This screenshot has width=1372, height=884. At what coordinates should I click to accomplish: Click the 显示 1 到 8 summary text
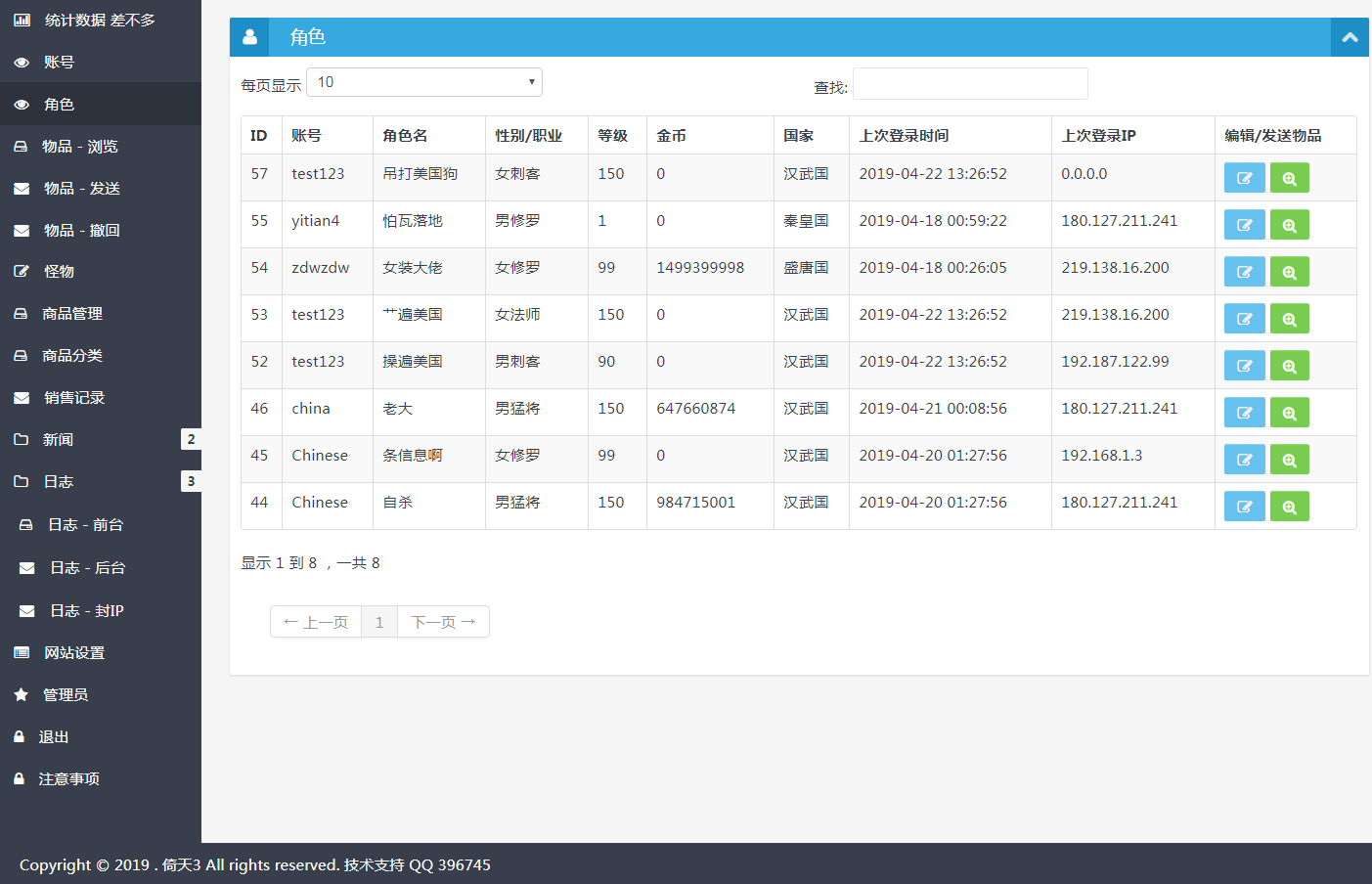click(310, 563)
